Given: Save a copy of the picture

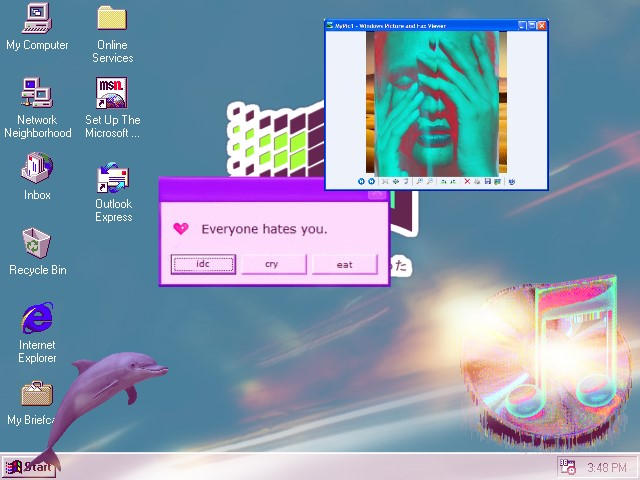Looking at the screenshot, I should [x=488, y=182].
